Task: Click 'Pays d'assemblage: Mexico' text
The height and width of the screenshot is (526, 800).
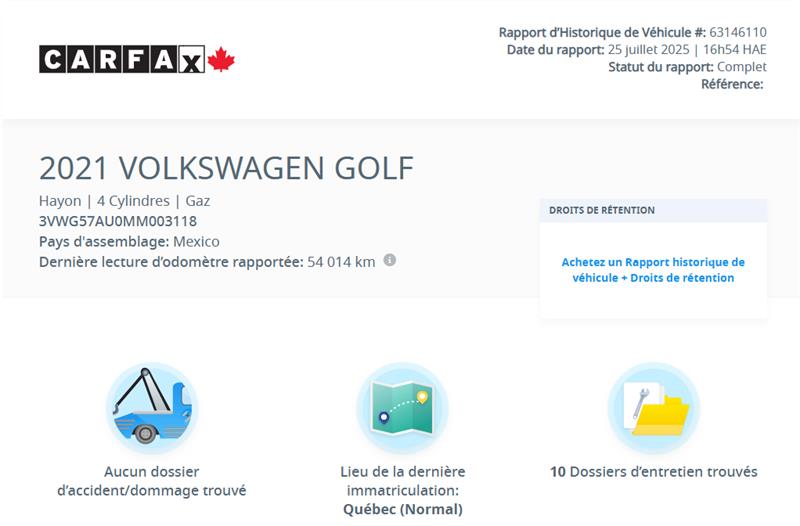Action: coord(129,241)
